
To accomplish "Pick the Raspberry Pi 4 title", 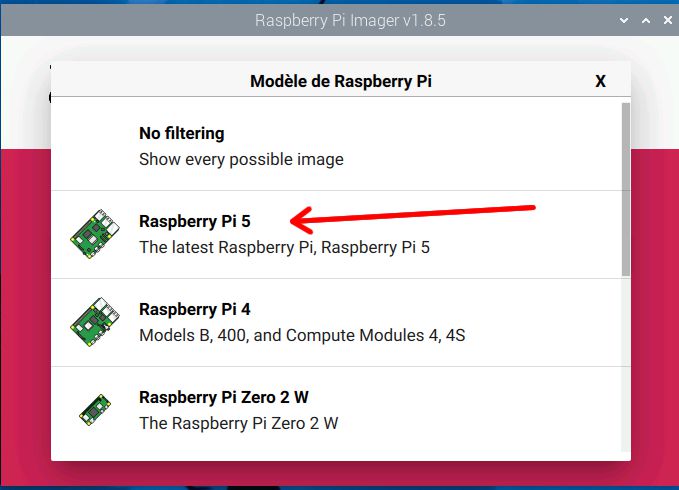I will pos(195,309).
